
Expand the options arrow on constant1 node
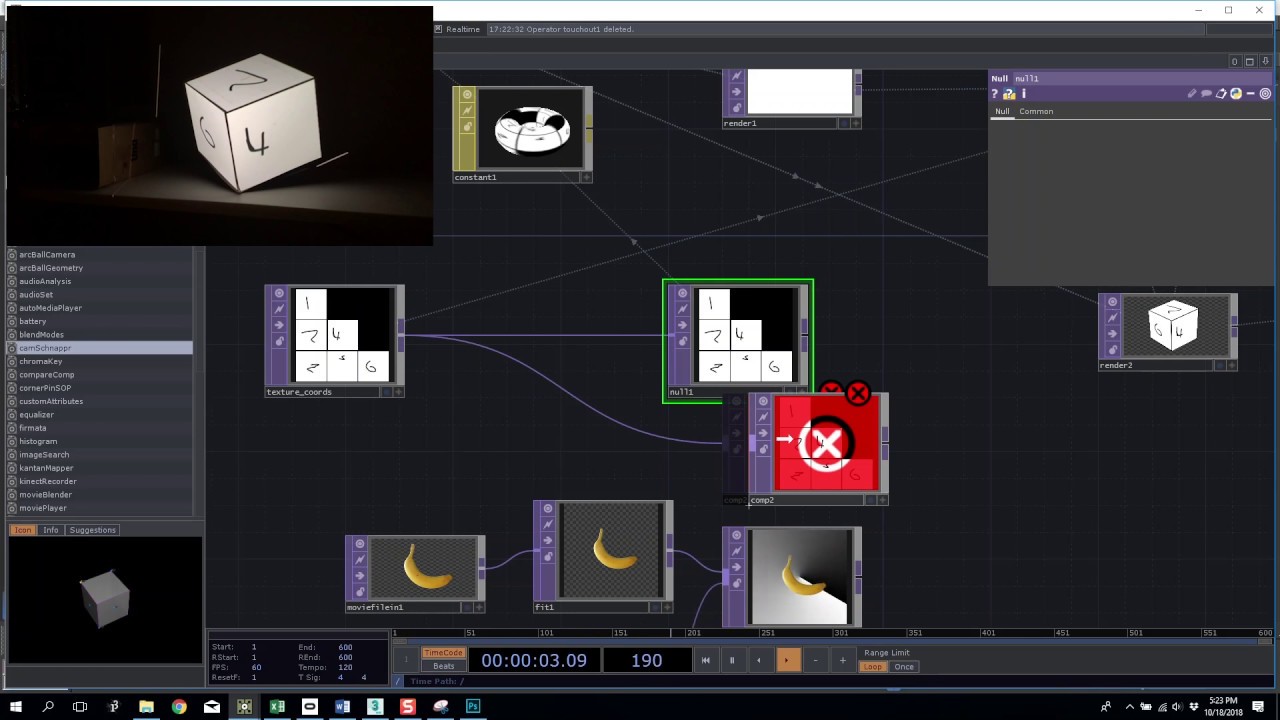pos(587,177)
